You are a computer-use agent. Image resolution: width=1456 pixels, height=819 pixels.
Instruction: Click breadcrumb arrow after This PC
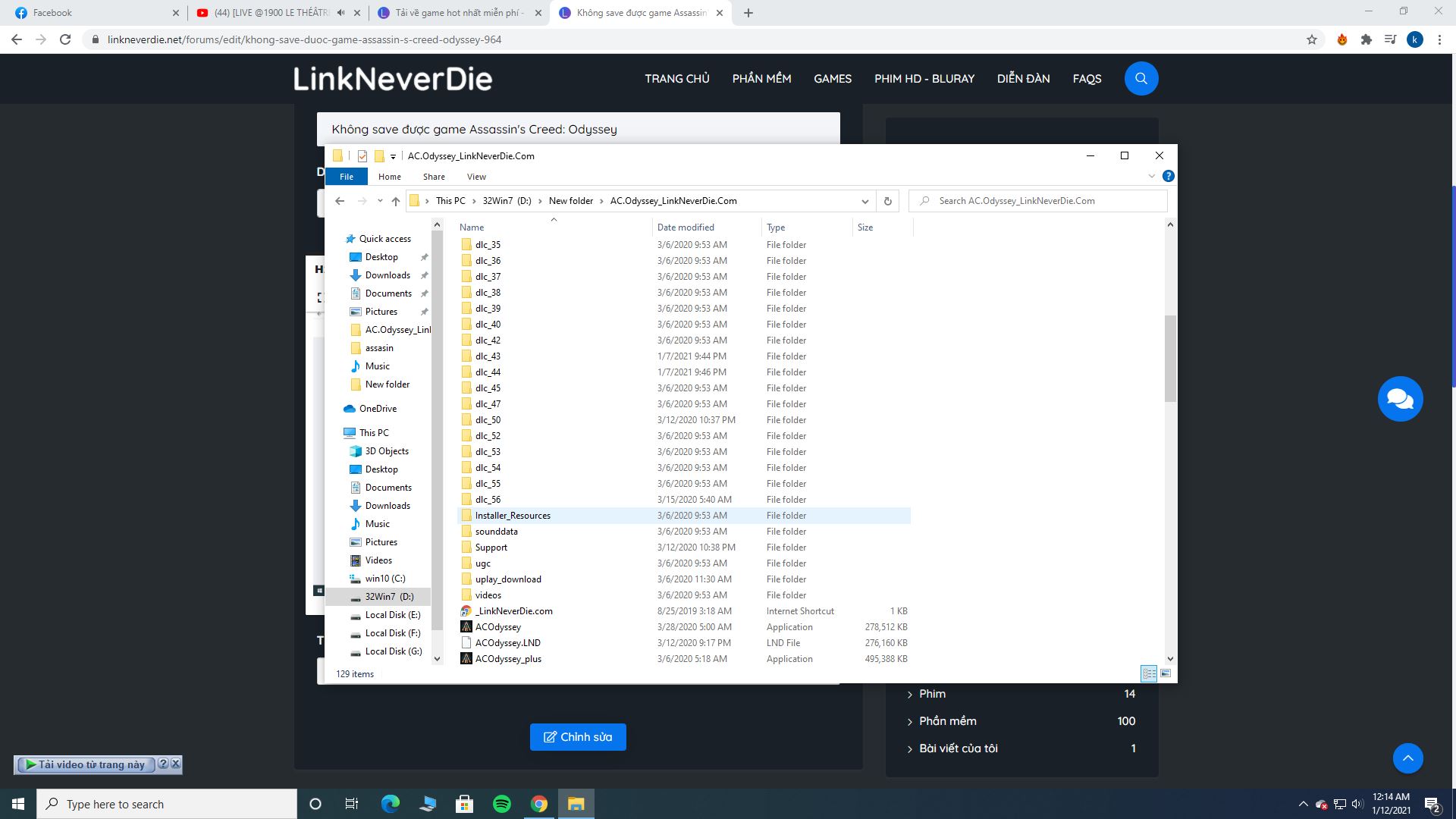[x=474, y=201]
